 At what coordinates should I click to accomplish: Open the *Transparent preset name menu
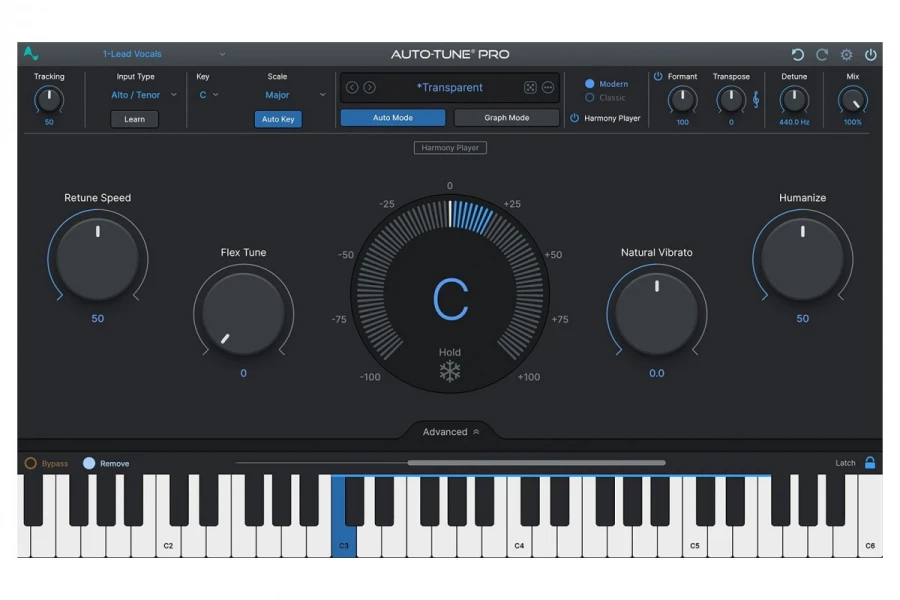(x=449, y=87)
